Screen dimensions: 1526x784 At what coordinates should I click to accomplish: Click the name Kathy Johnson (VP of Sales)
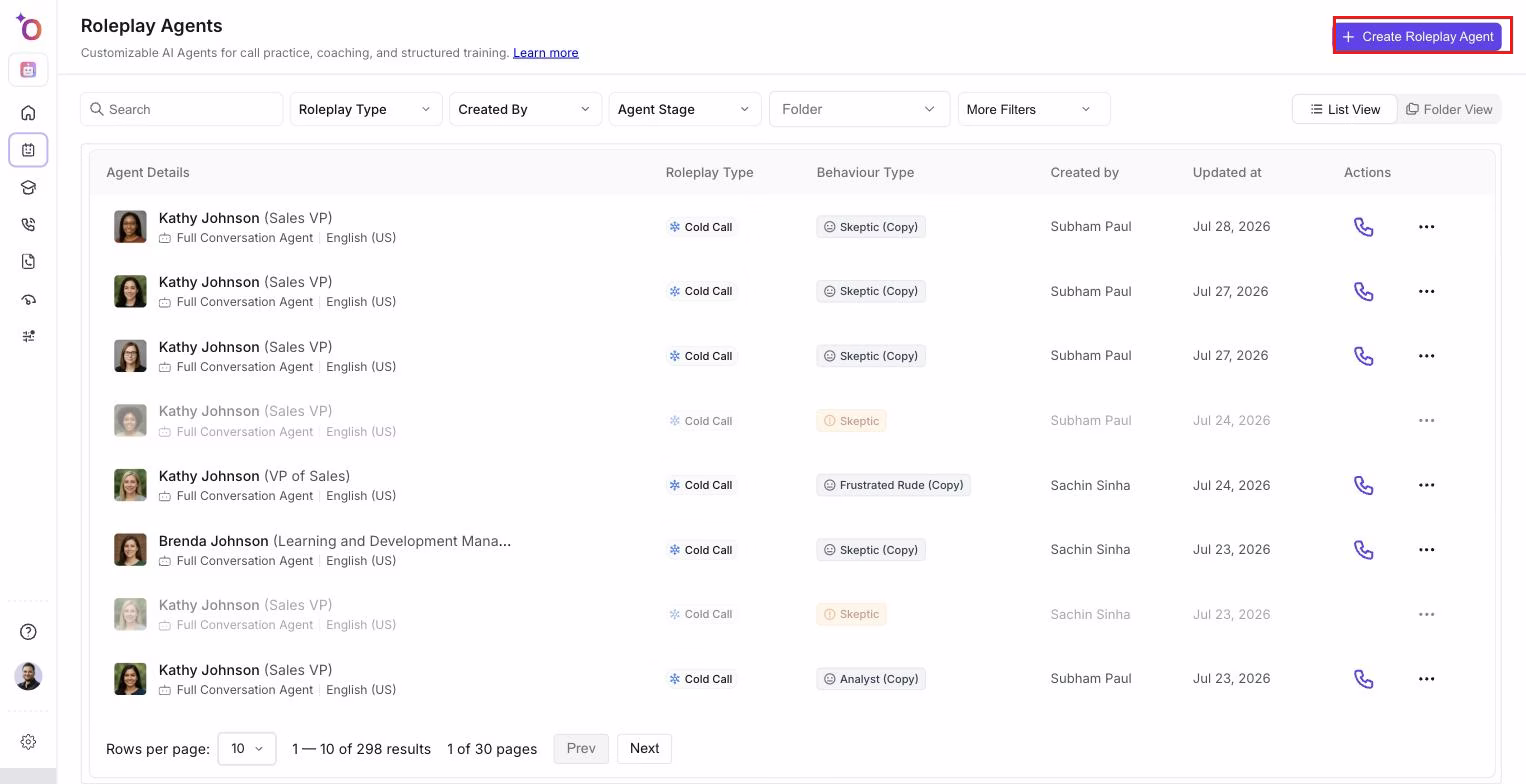[x=254, y=476]
